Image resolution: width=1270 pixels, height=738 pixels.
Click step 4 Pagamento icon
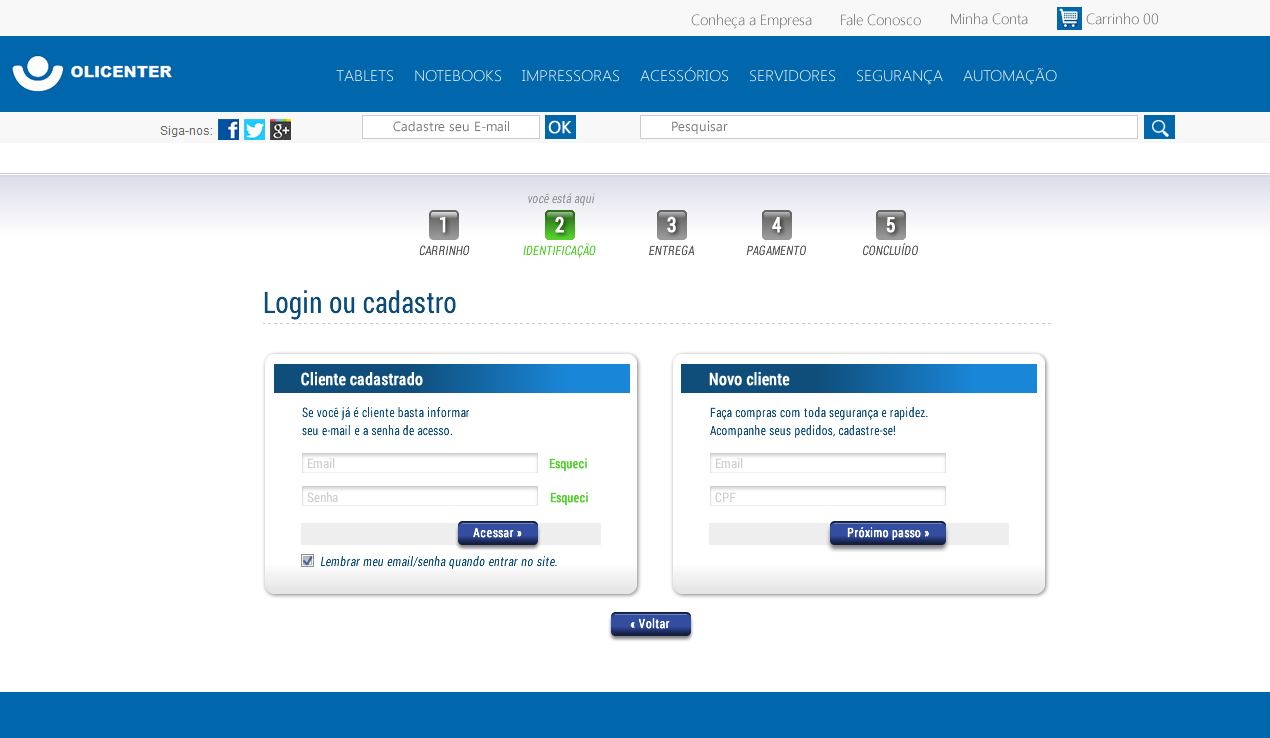click(776, 225)
